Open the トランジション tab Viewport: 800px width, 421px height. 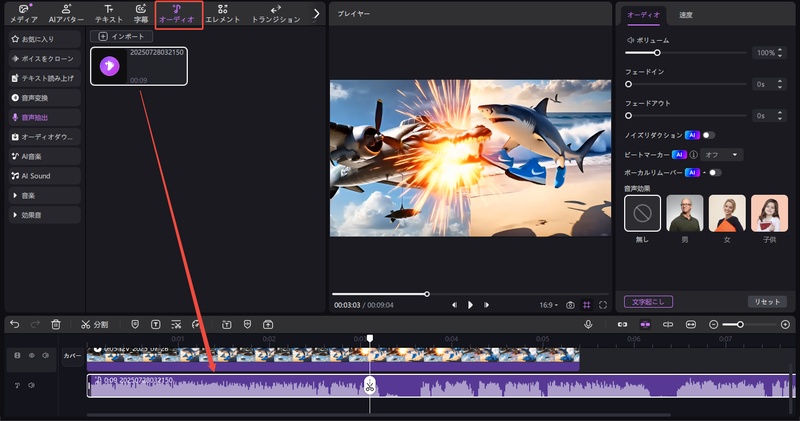point(276,14)
